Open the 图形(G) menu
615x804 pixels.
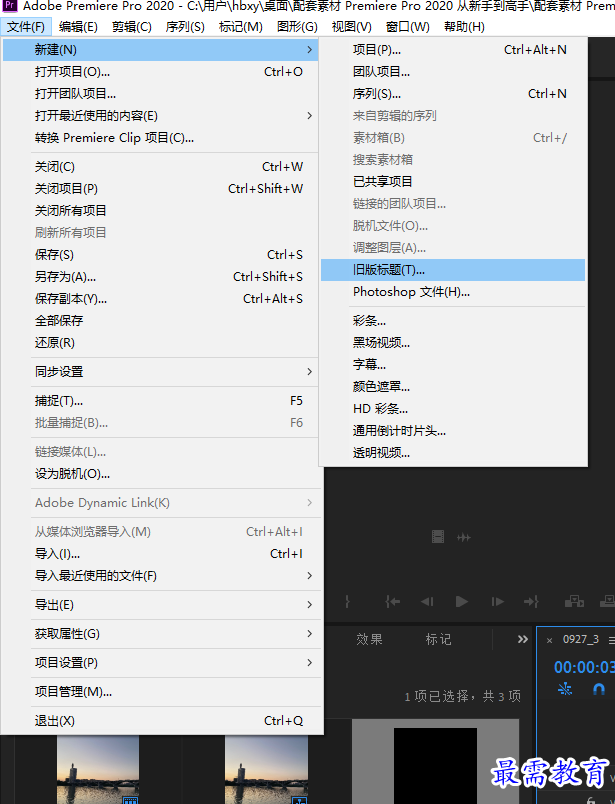(297, 26)
